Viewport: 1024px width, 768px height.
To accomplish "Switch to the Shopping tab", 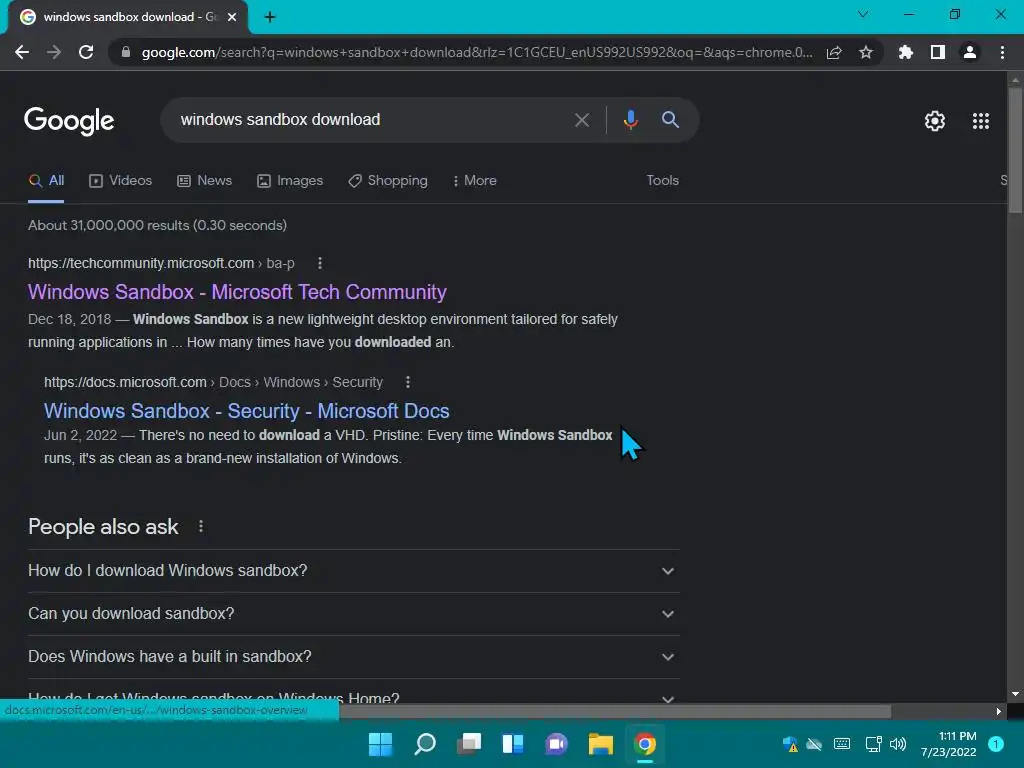I will [388, 181].
